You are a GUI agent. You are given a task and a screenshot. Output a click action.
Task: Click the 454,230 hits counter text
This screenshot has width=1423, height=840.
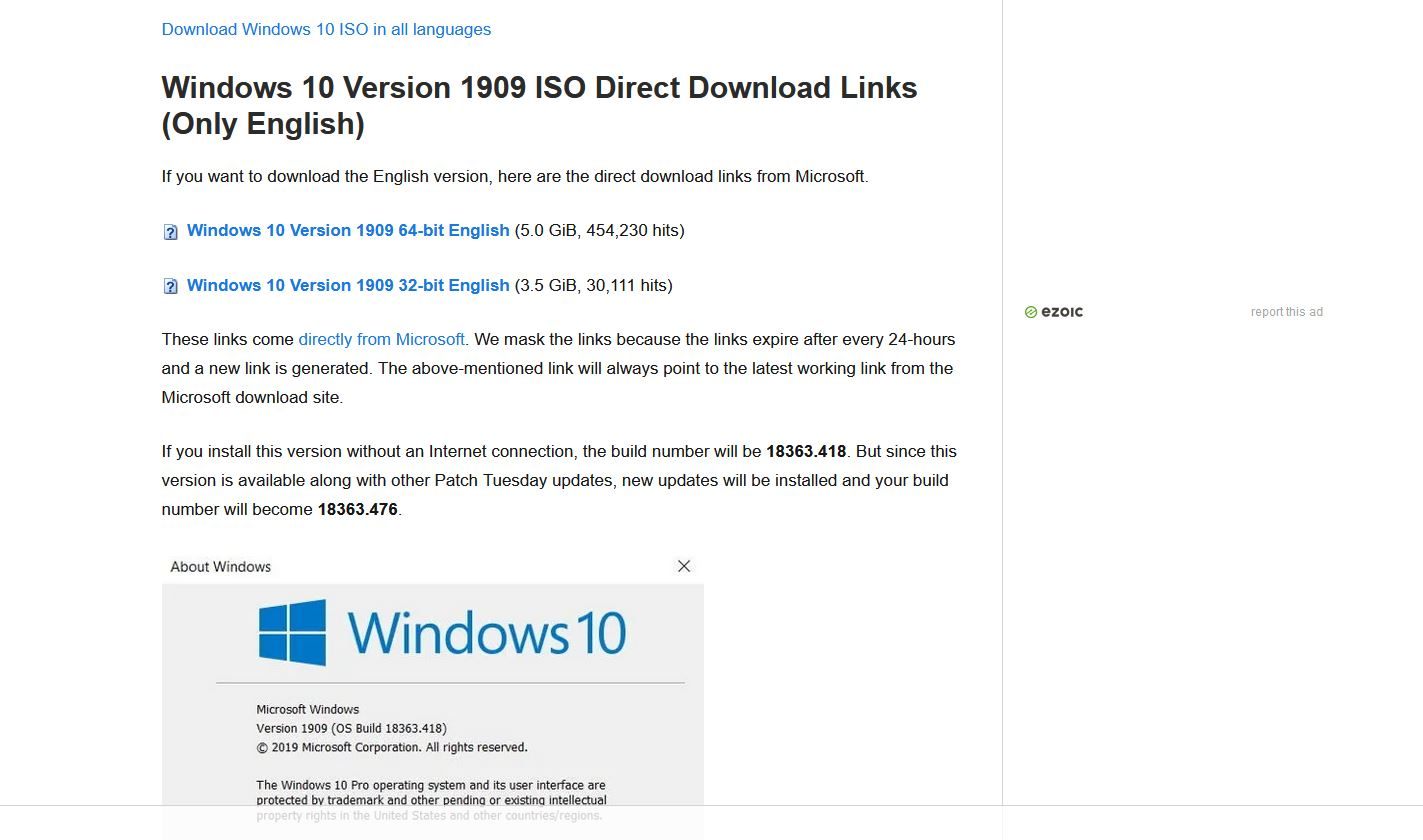pyautogui.click(x=631, y=231)
